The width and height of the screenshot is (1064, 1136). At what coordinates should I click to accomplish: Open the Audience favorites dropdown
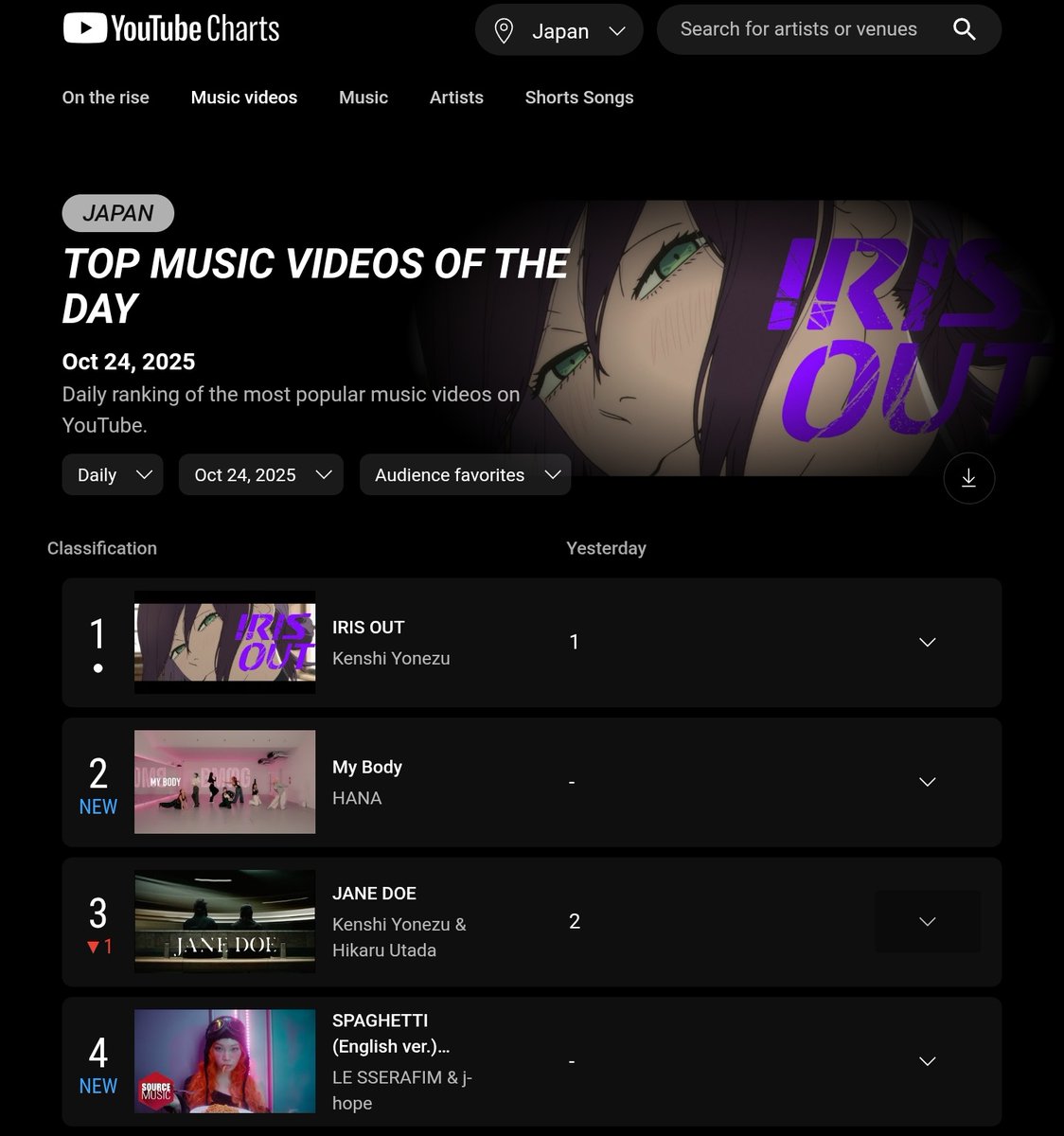(465, 474)
